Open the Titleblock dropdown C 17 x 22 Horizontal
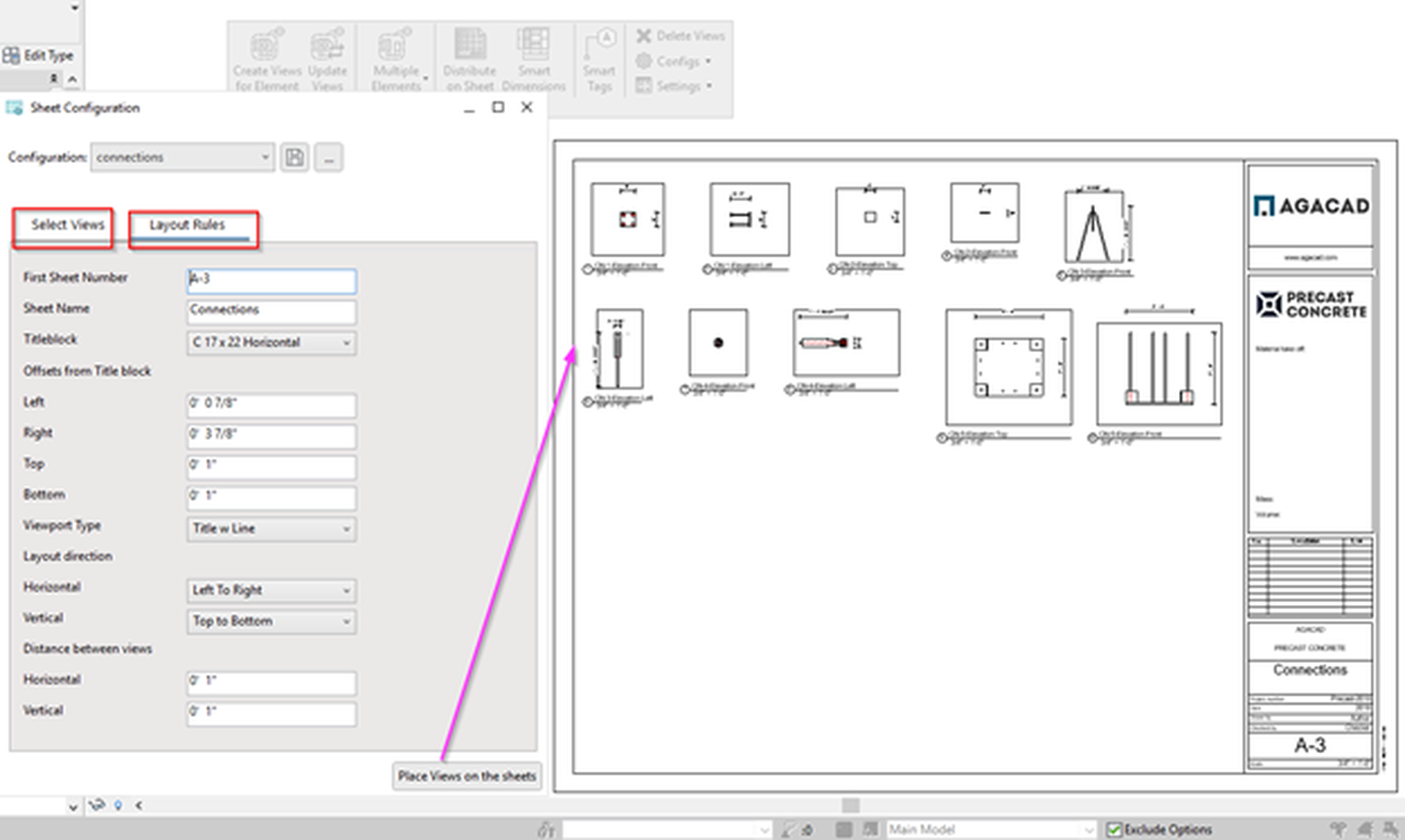Image resolution: width=1405 pixels, height=840 pixels. coord(271,342)
